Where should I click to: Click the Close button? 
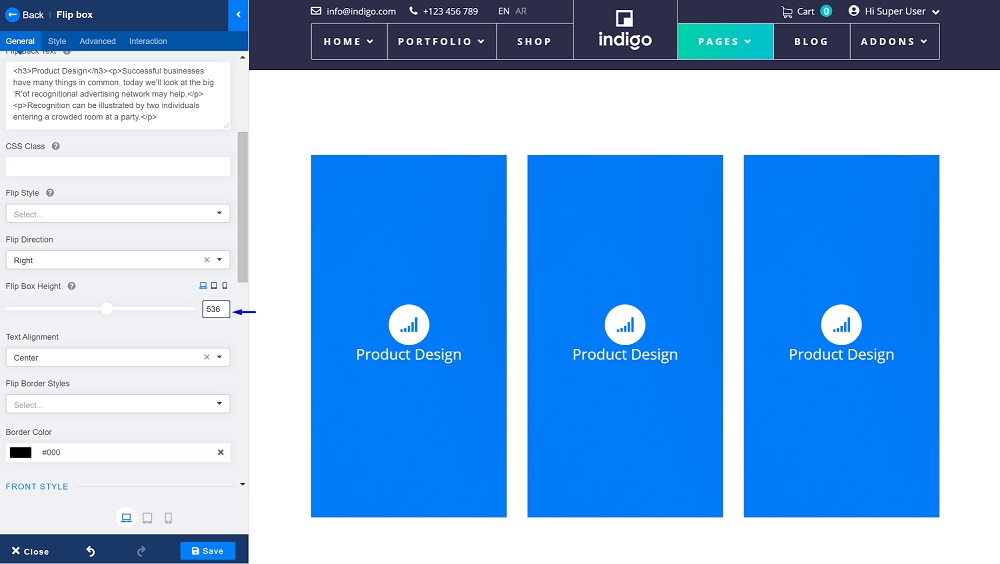pos(30,551)
